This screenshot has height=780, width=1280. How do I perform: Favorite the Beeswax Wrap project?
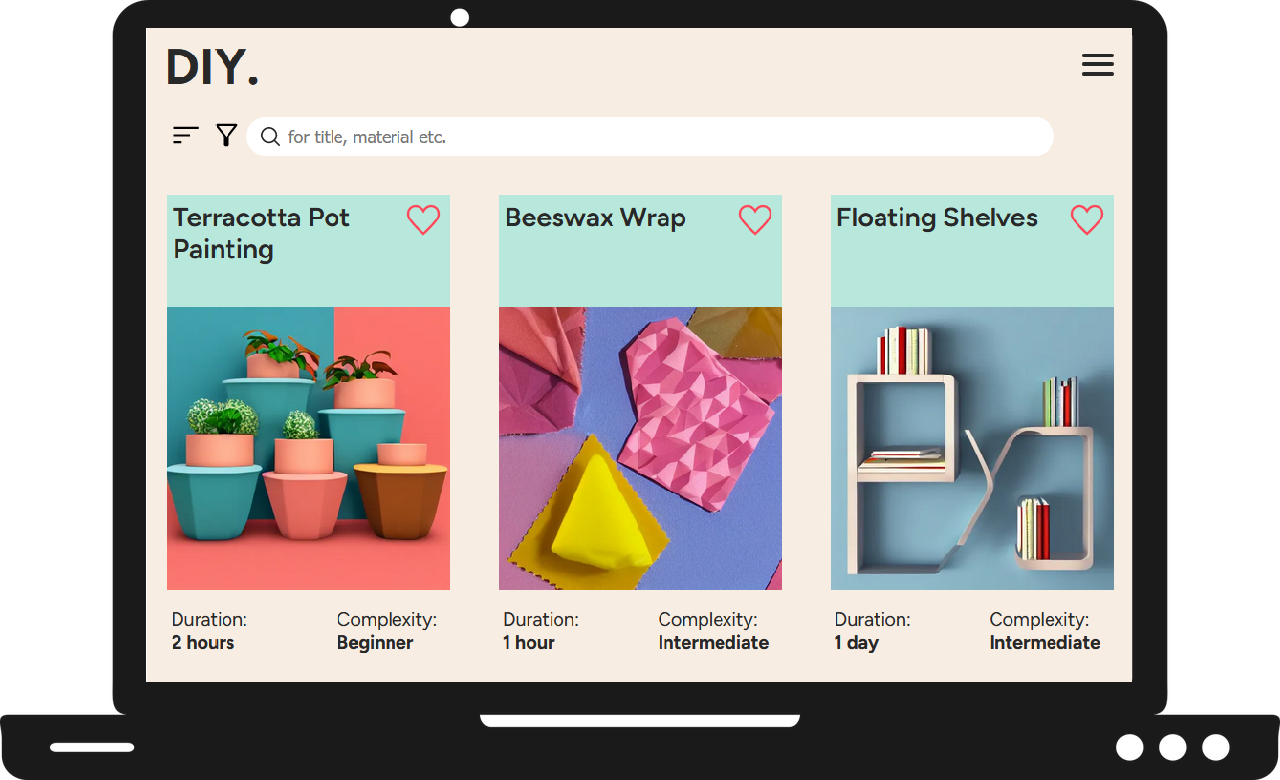pos(755,220)
